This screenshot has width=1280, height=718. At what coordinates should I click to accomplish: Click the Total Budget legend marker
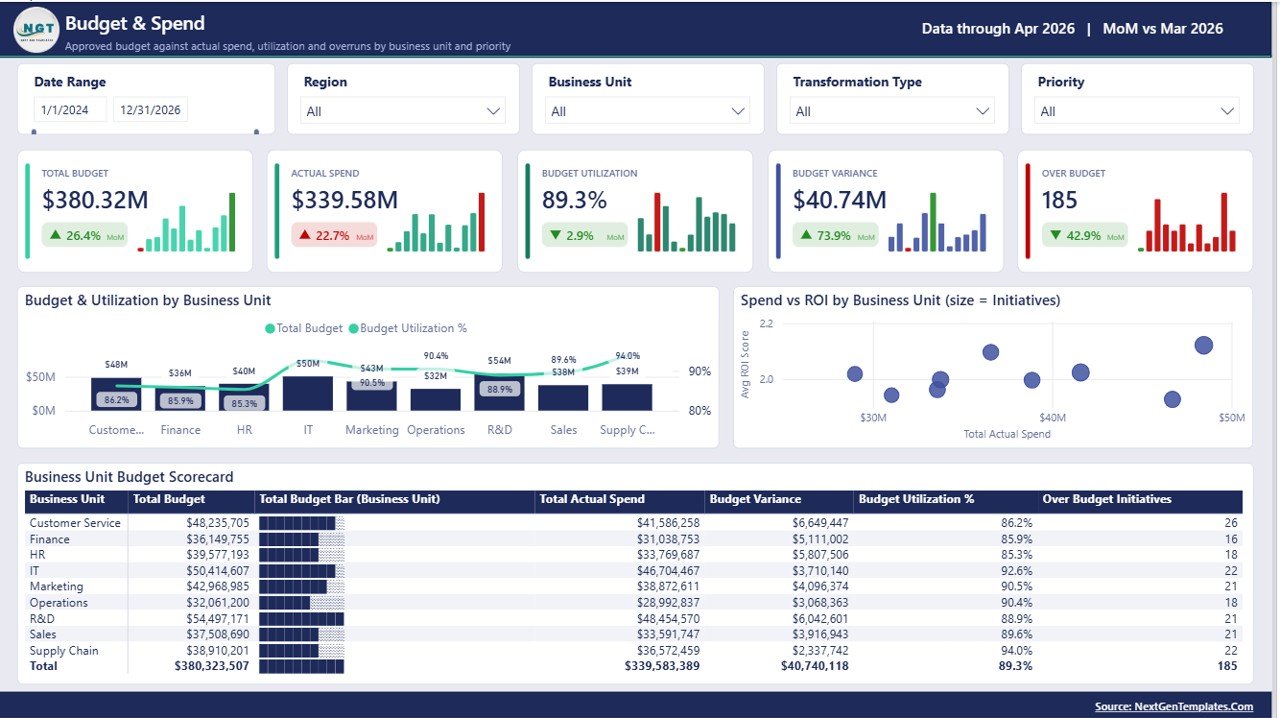pos(270,328)
